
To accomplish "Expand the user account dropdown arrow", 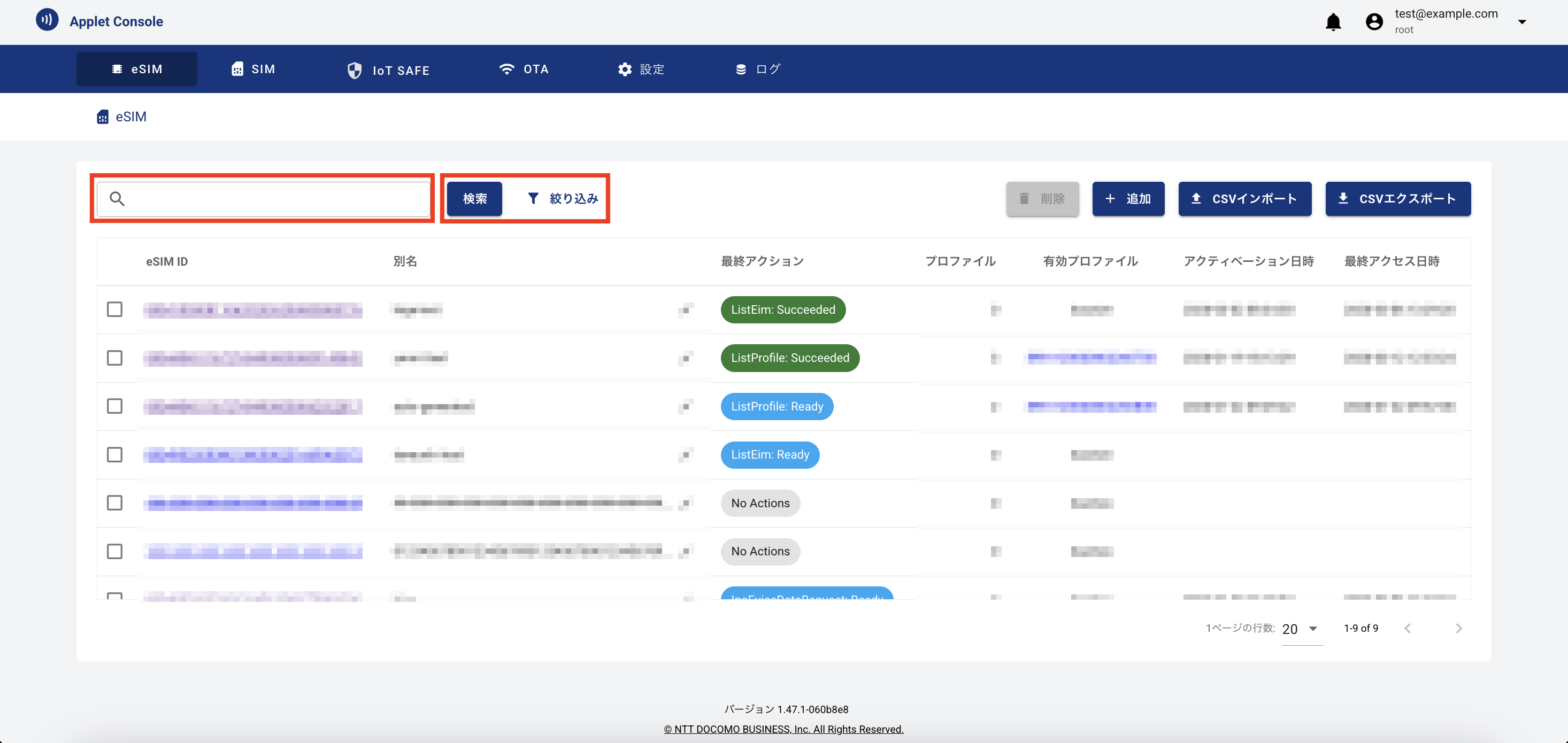I will pos(1521,22).
